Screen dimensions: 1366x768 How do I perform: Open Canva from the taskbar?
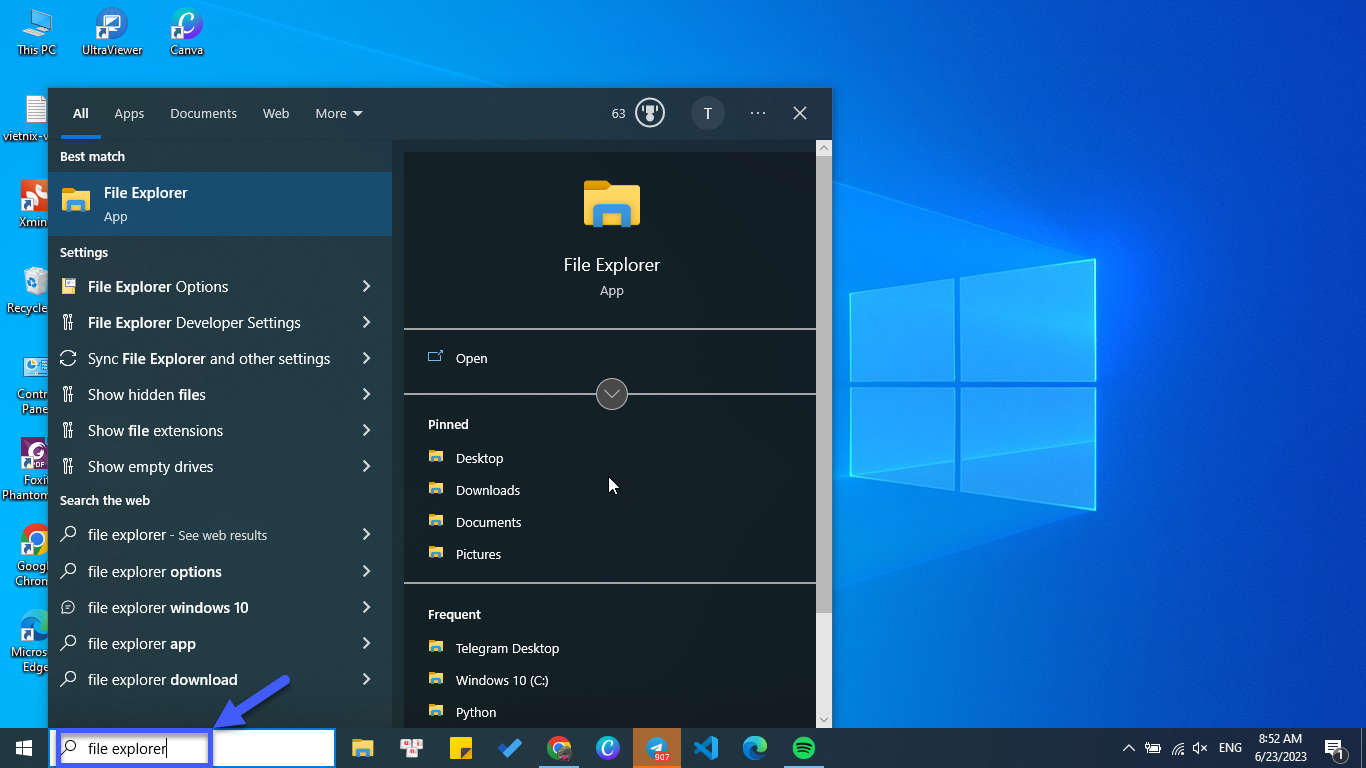608,748
